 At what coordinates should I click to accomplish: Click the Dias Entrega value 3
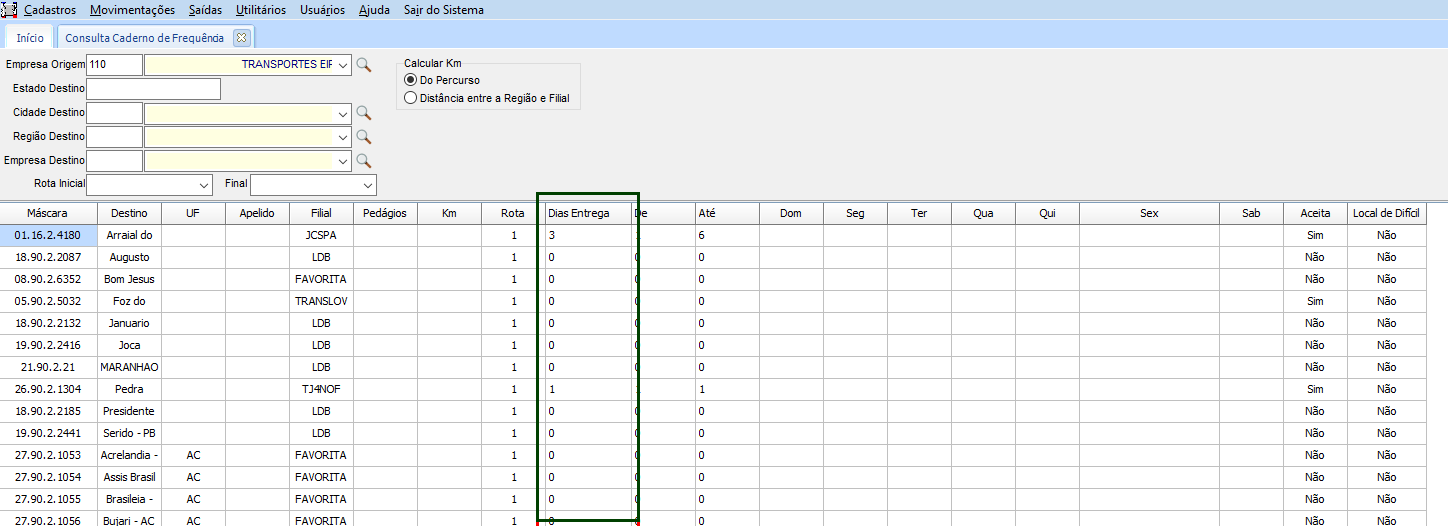588,235
